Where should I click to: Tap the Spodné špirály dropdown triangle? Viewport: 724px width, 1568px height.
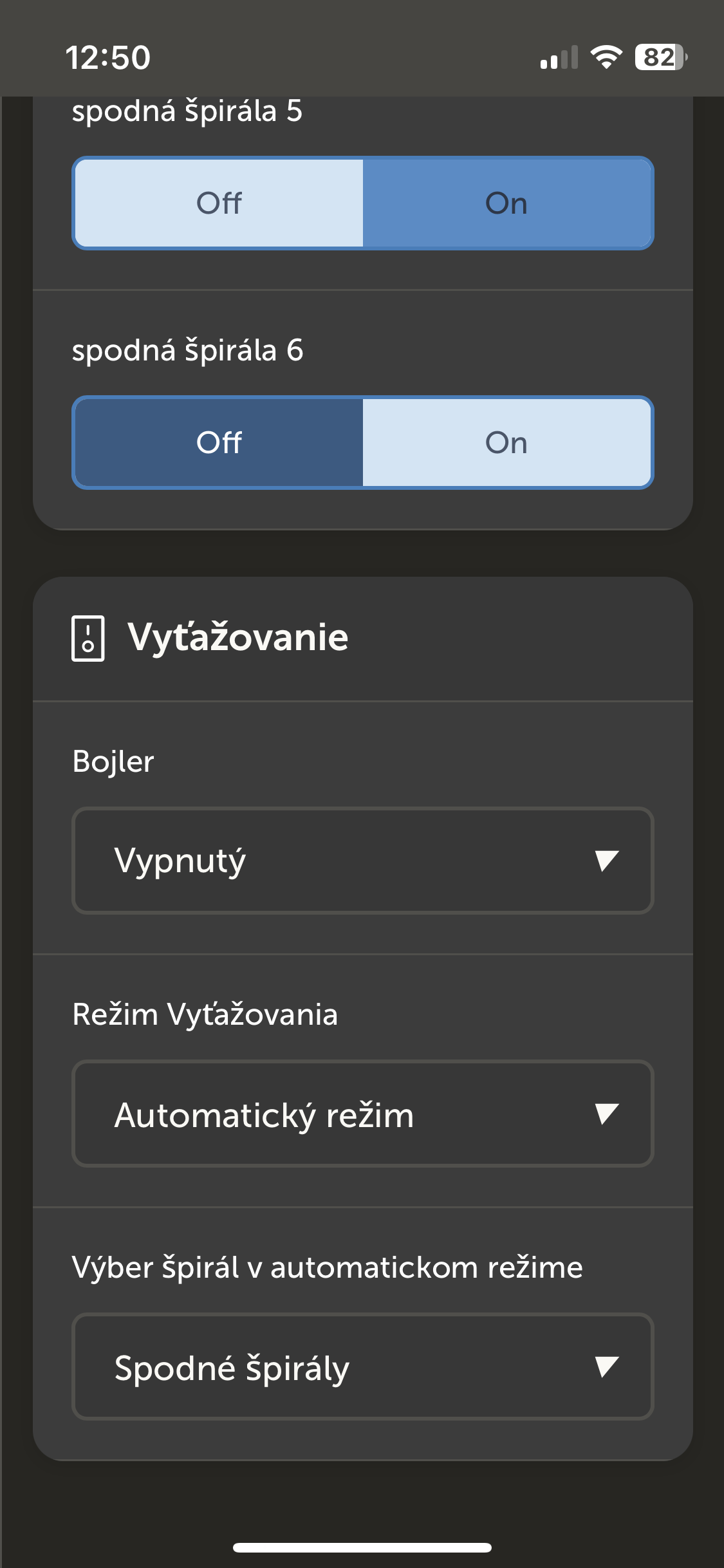[606, 1367]
